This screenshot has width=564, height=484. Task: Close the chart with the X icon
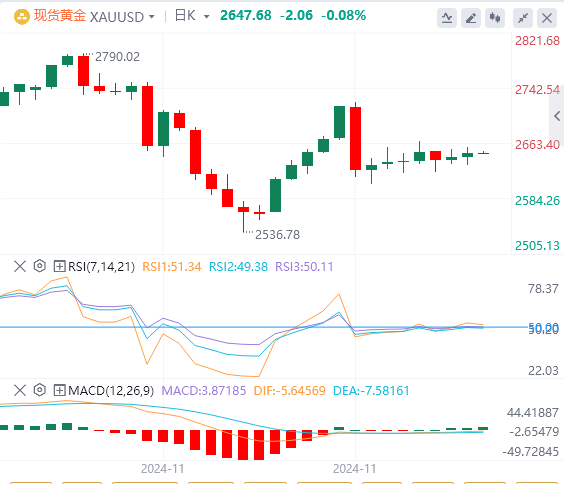pyautogui.click(x=547, y=18)
